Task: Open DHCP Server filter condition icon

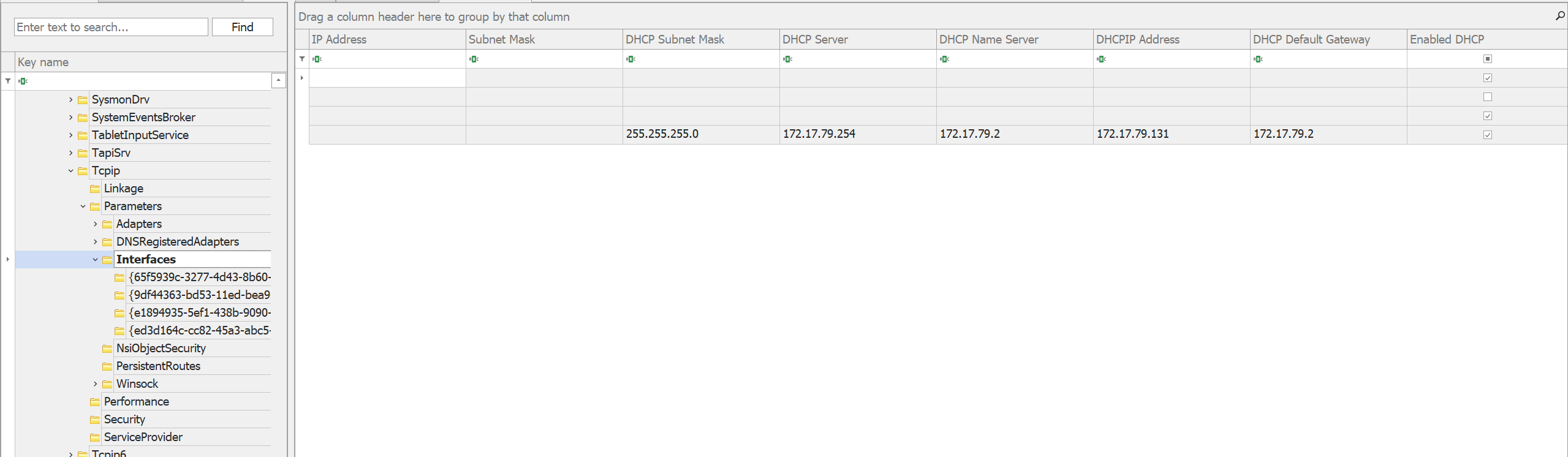Action: tap(787, 59)
